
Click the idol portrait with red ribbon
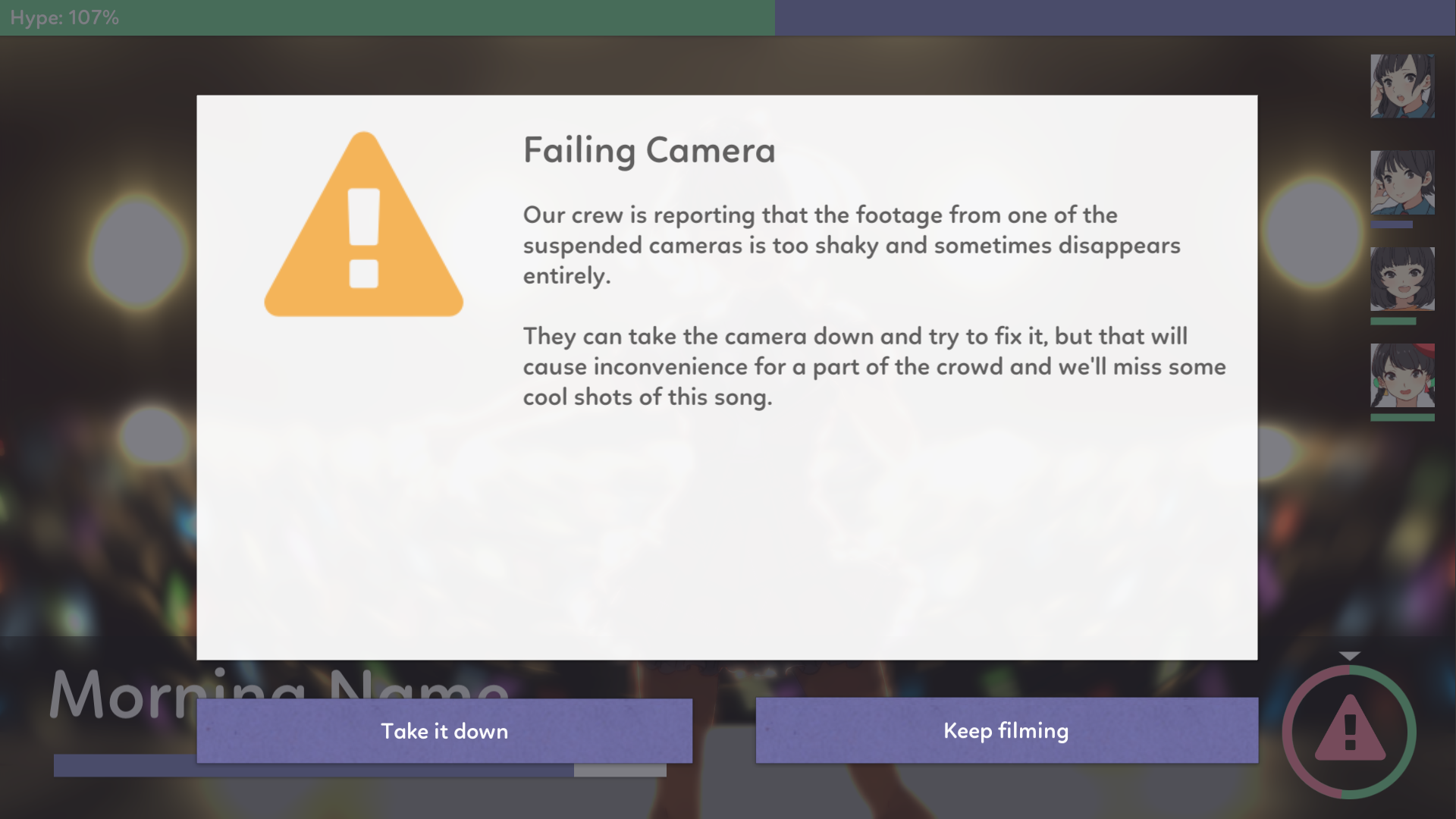(x=1402, y=375)
